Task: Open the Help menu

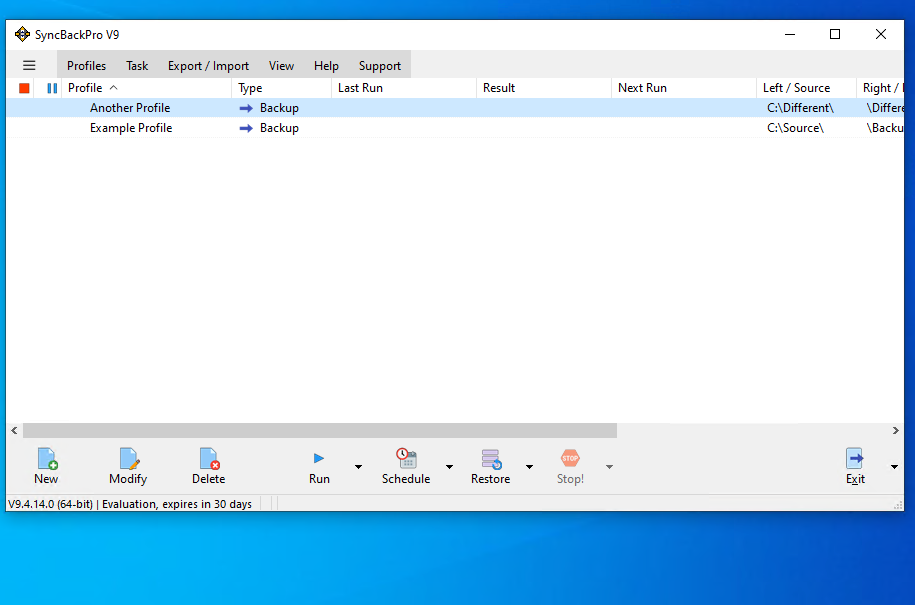Action: point(326,65)
